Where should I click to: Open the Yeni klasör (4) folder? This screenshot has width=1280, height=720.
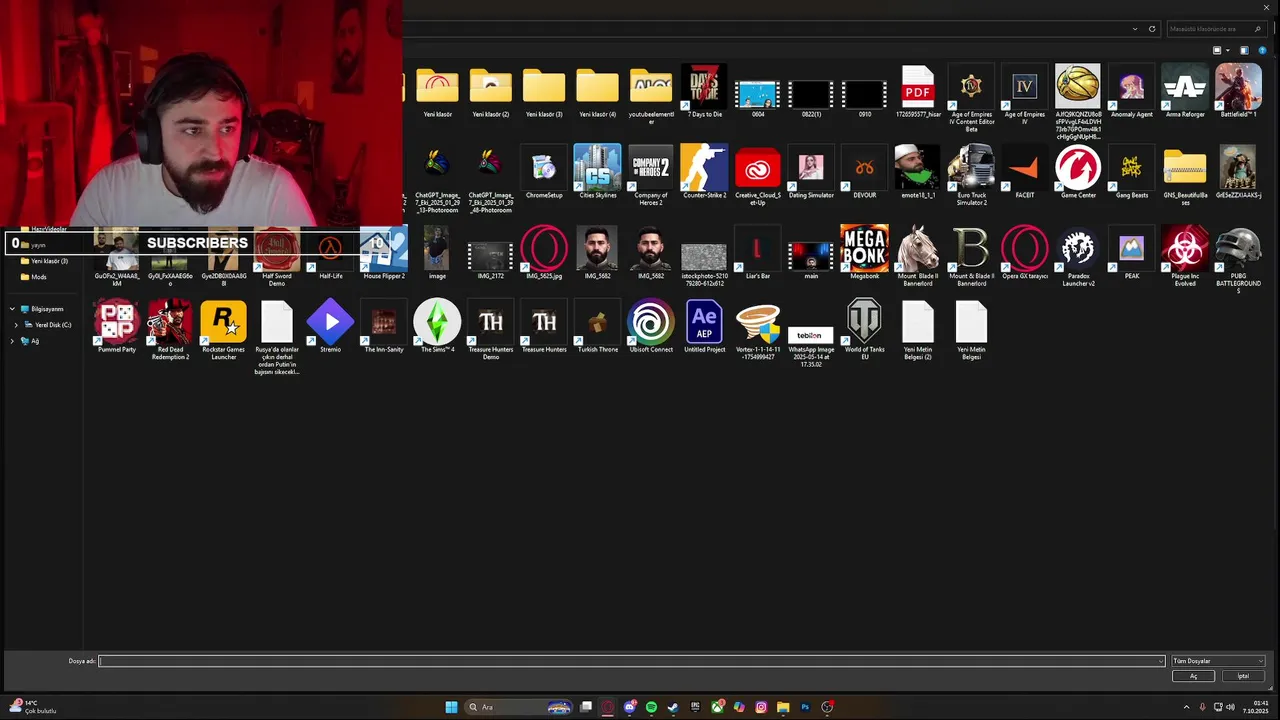(597, 92)
